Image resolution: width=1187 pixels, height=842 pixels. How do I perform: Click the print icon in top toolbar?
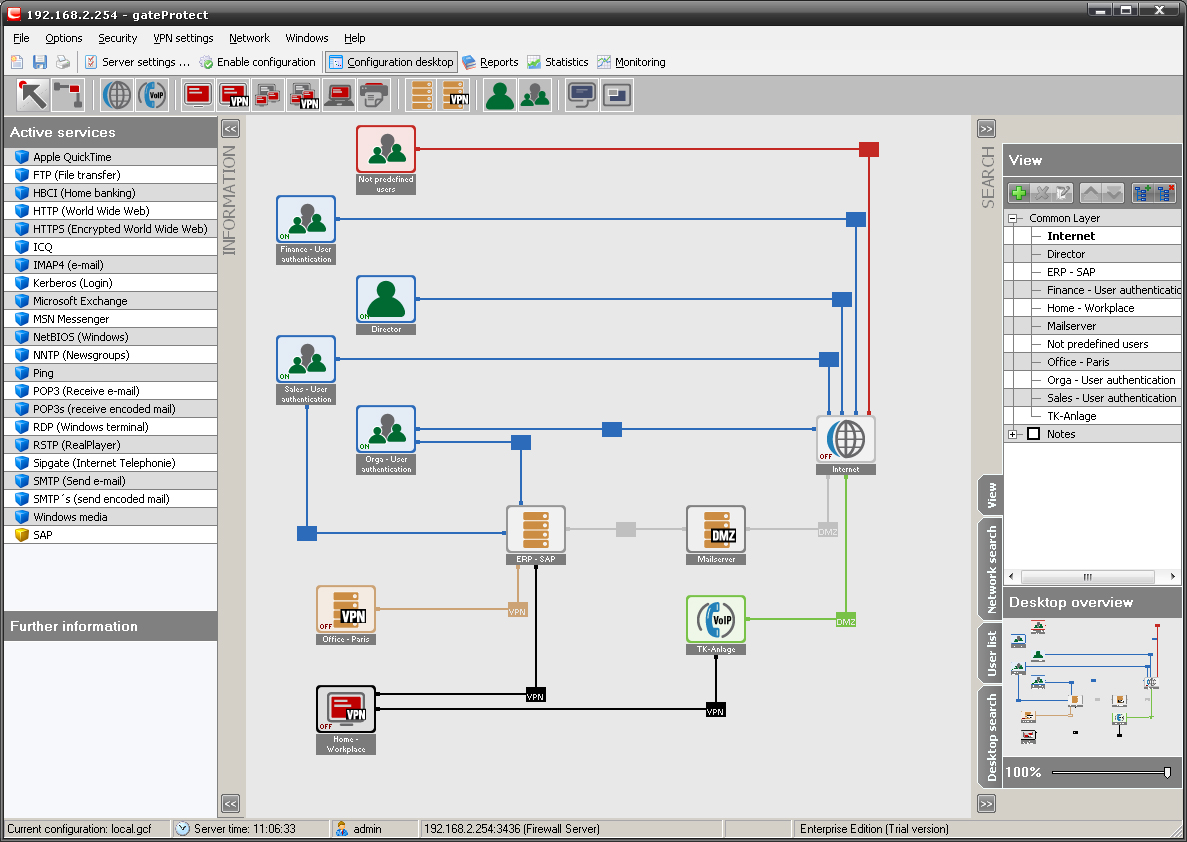tap(63, 62)
